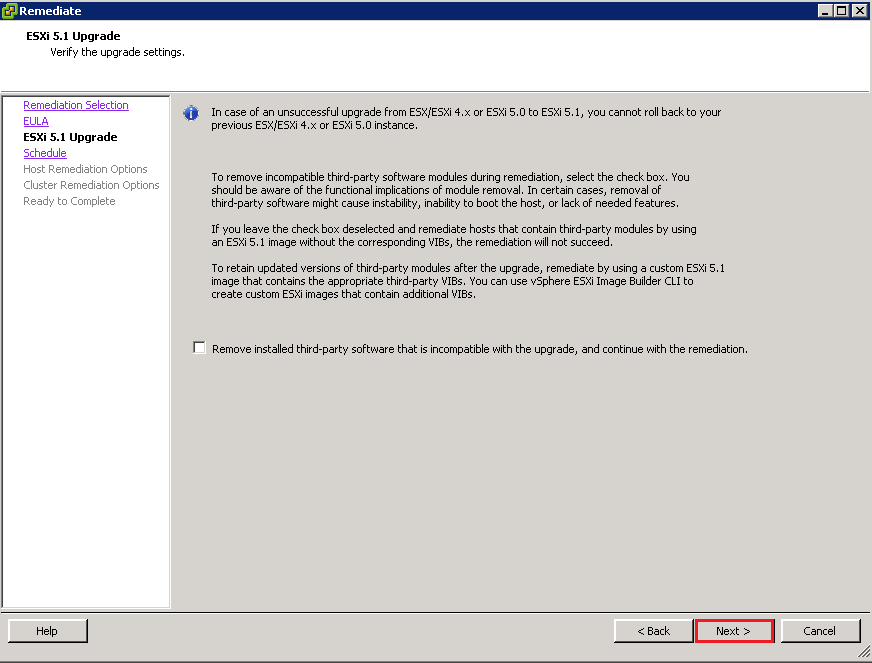This screenshot has width=872, height=663.
Task: Open the EULA step link
Action: click(36, 121)
